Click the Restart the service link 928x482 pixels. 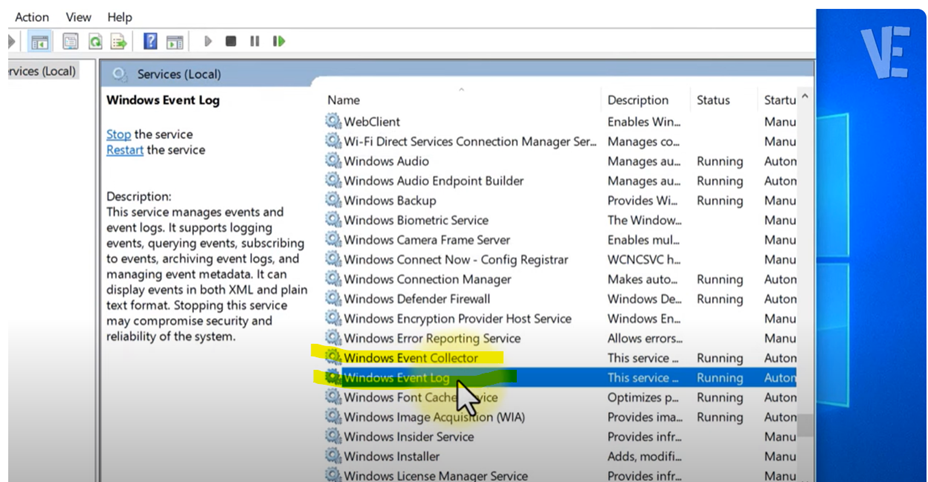[x=124, y=150]
